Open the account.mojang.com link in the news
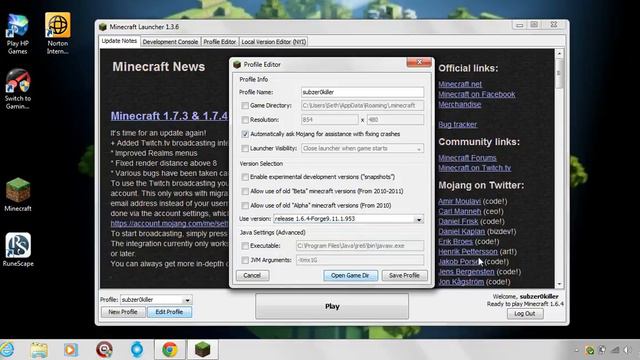The height and width of the screenshot is (360, 640). [x=169, y=224]
